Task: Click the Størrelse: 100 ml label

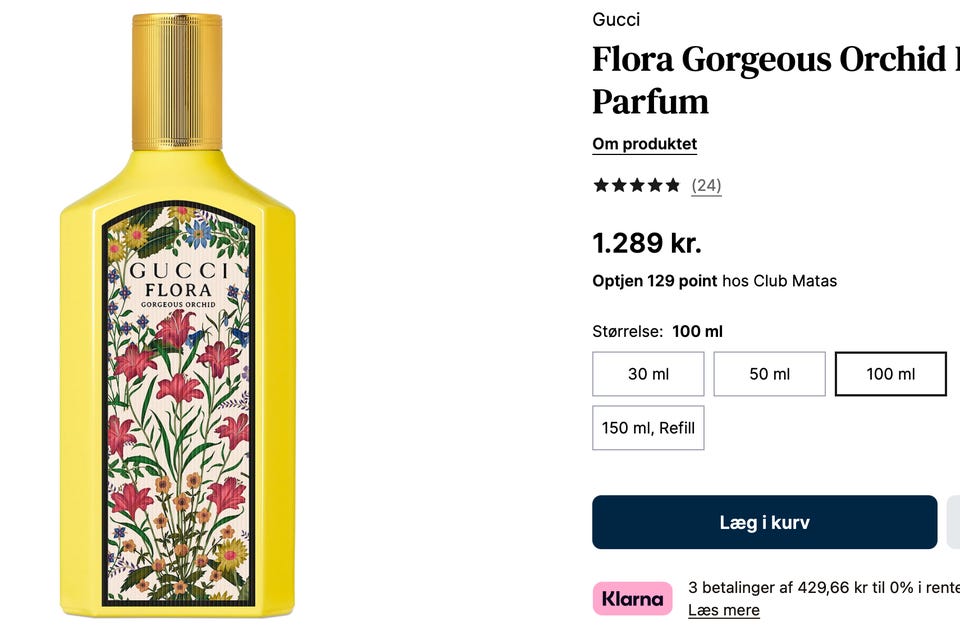Action: [x=657, y=331]
